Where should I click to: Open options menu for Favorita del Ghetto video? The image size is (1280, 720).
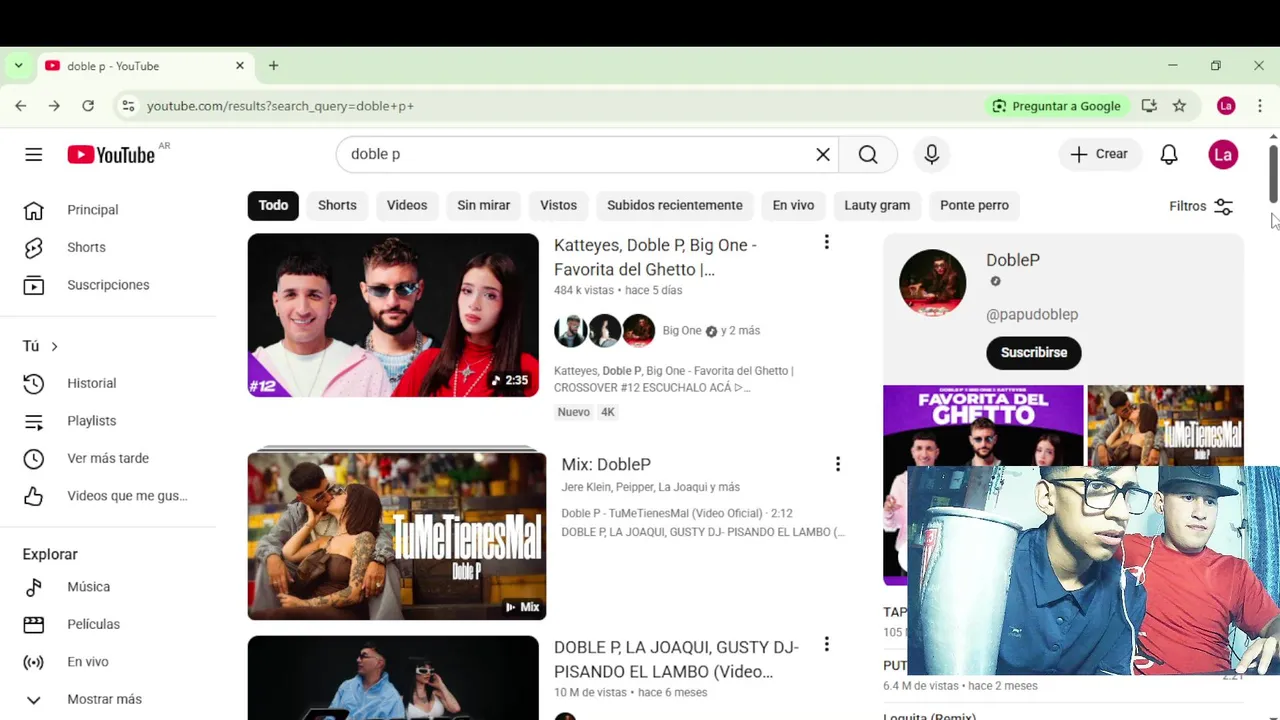click(826, 242)
